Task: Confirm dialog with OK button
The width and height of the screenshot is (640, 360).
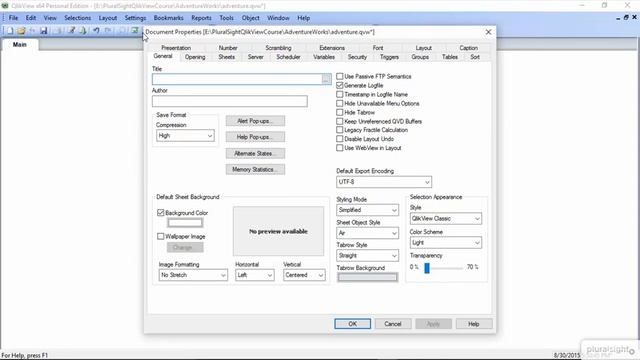Action: 353,324
